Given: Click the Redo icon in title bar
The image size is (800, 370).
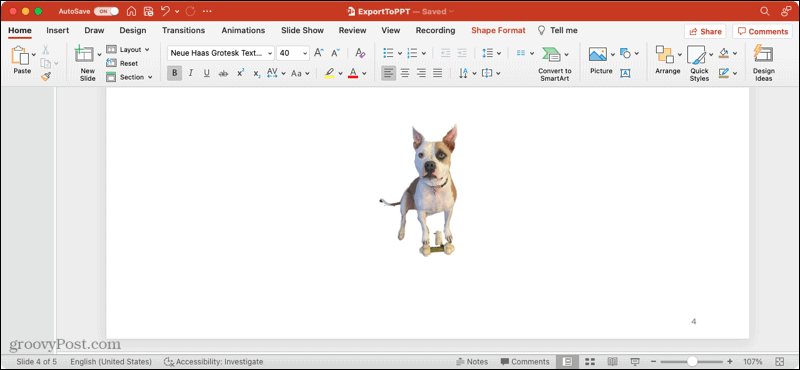Looking at the screenshot, I should point(190,11).
